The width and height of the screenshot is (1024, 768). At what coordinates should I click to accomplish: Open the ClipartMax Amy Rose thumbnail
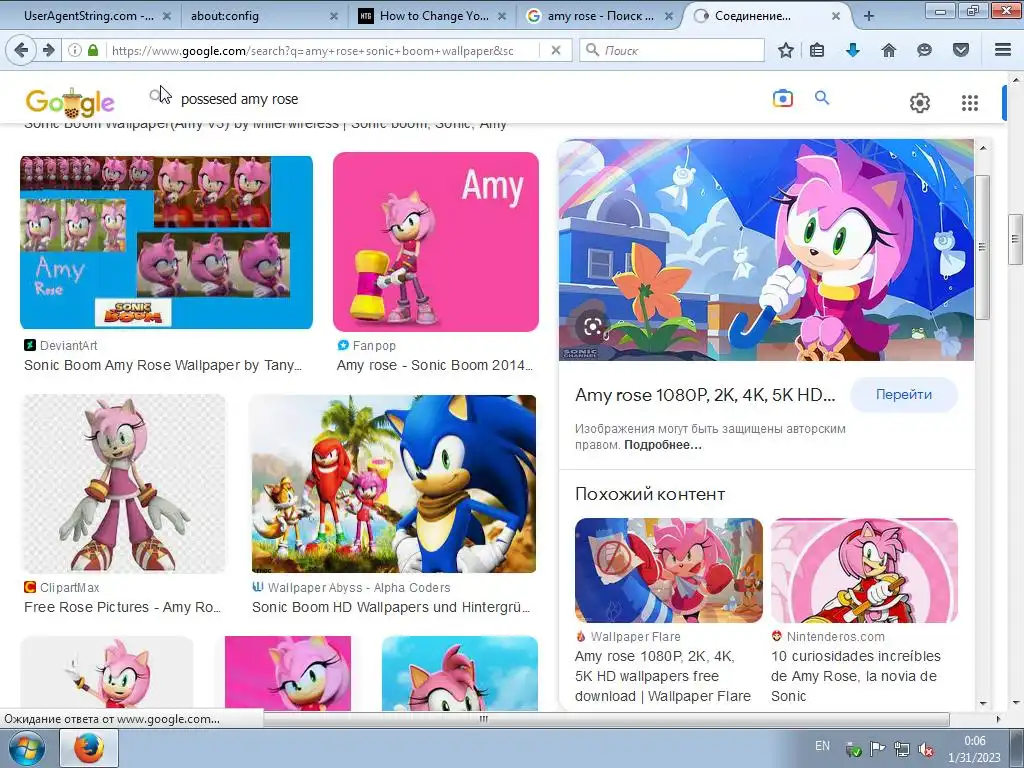(x=124, y=484)
